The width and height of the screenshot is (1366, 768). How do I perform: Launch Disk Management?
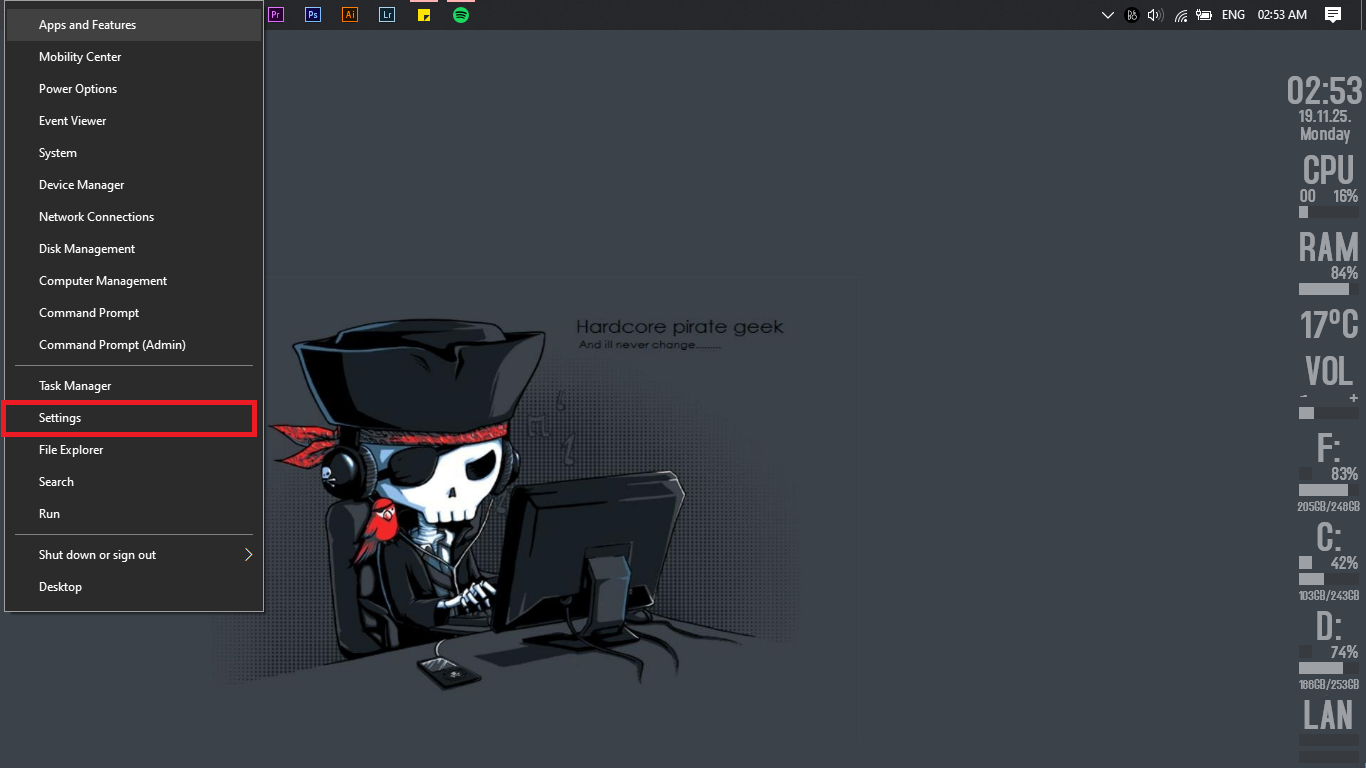[134, 249]
